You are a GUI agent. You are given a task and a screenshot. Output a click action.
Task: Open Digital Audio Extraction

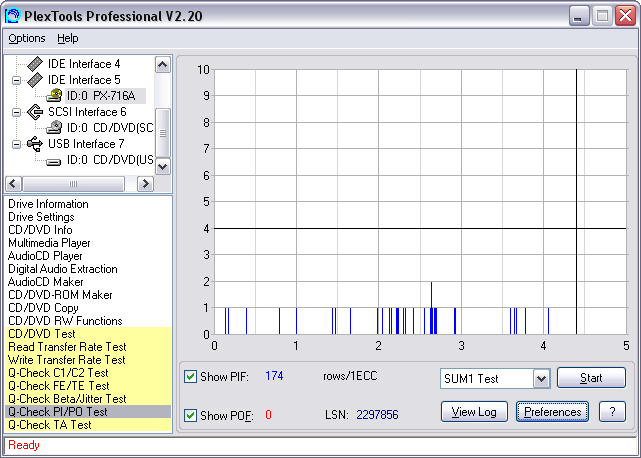63,269
